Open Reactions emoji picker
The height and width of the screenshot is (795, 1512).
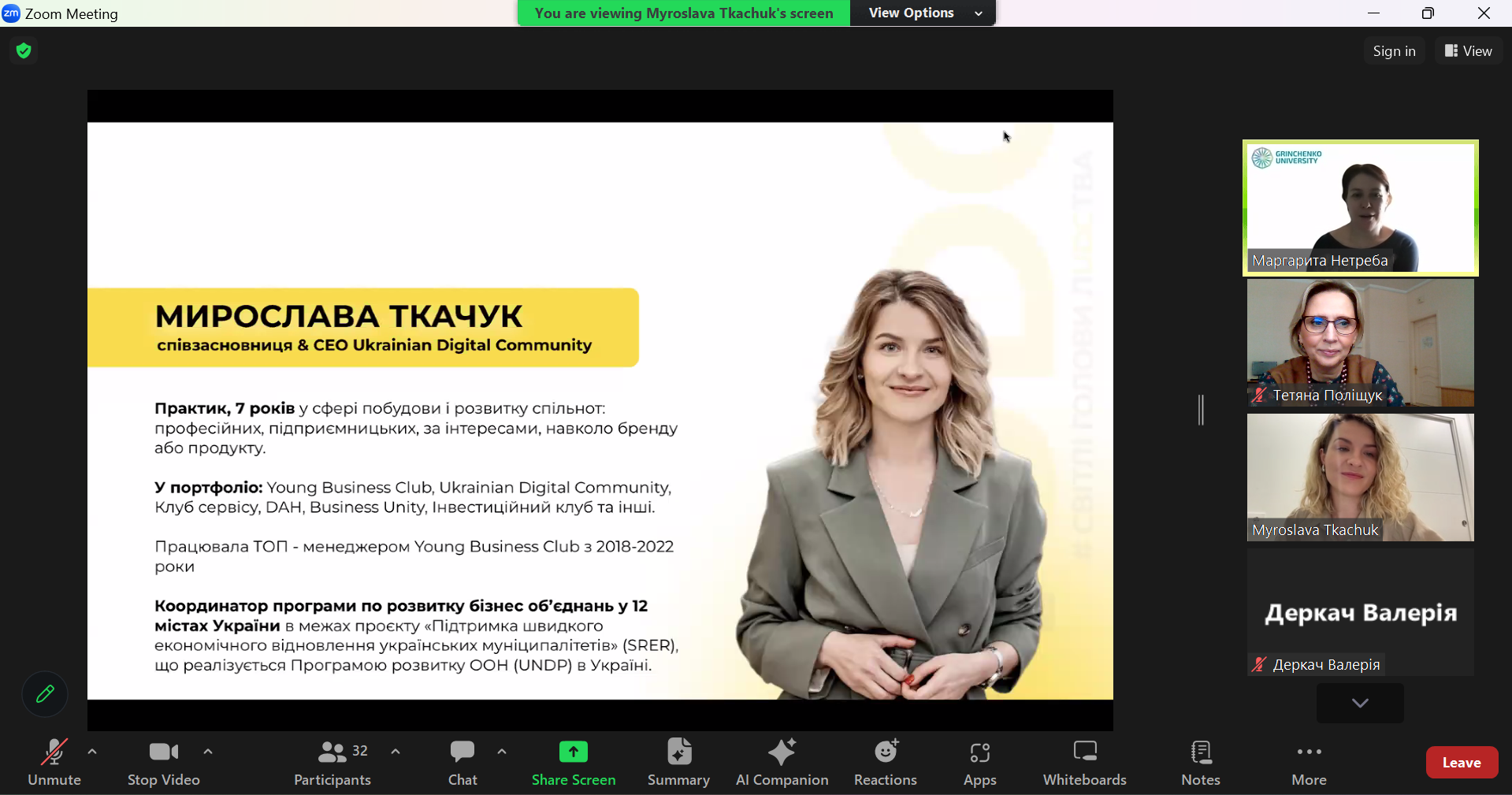[x=886, y=763]
